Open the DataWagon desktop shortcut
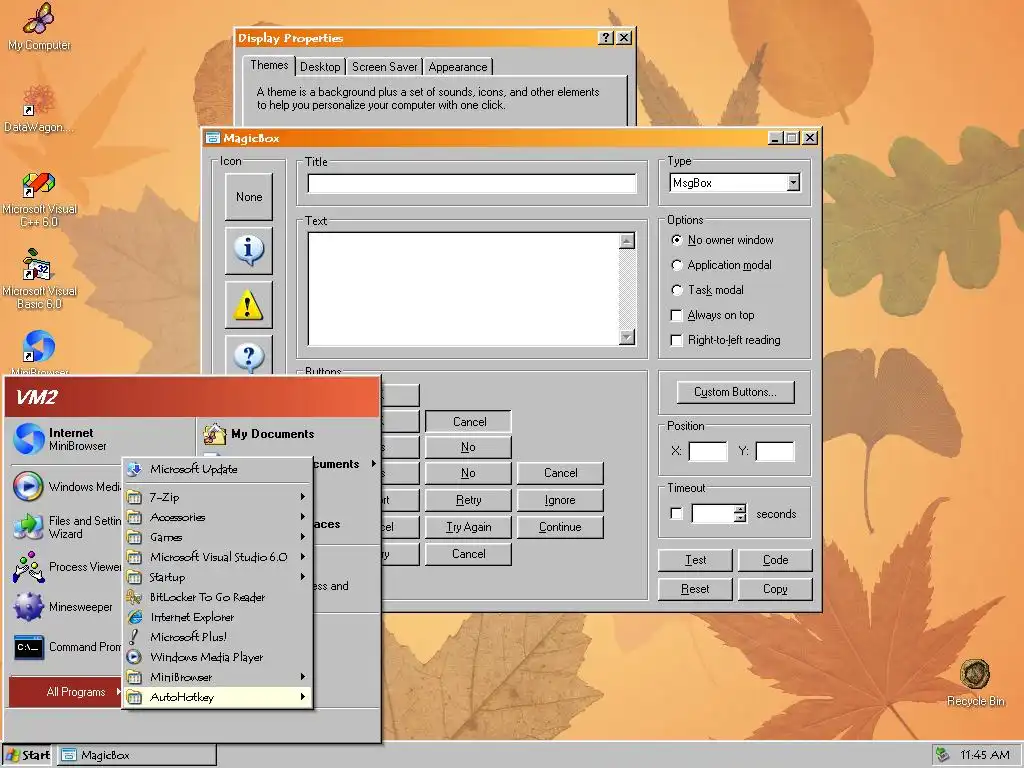 (x=39, y=108)
